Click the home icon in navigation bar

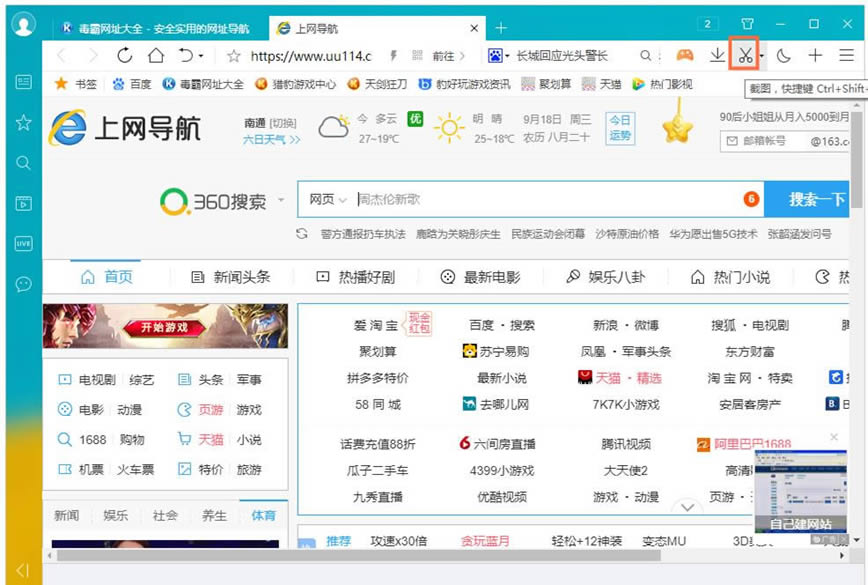click(x=156, y=56)
